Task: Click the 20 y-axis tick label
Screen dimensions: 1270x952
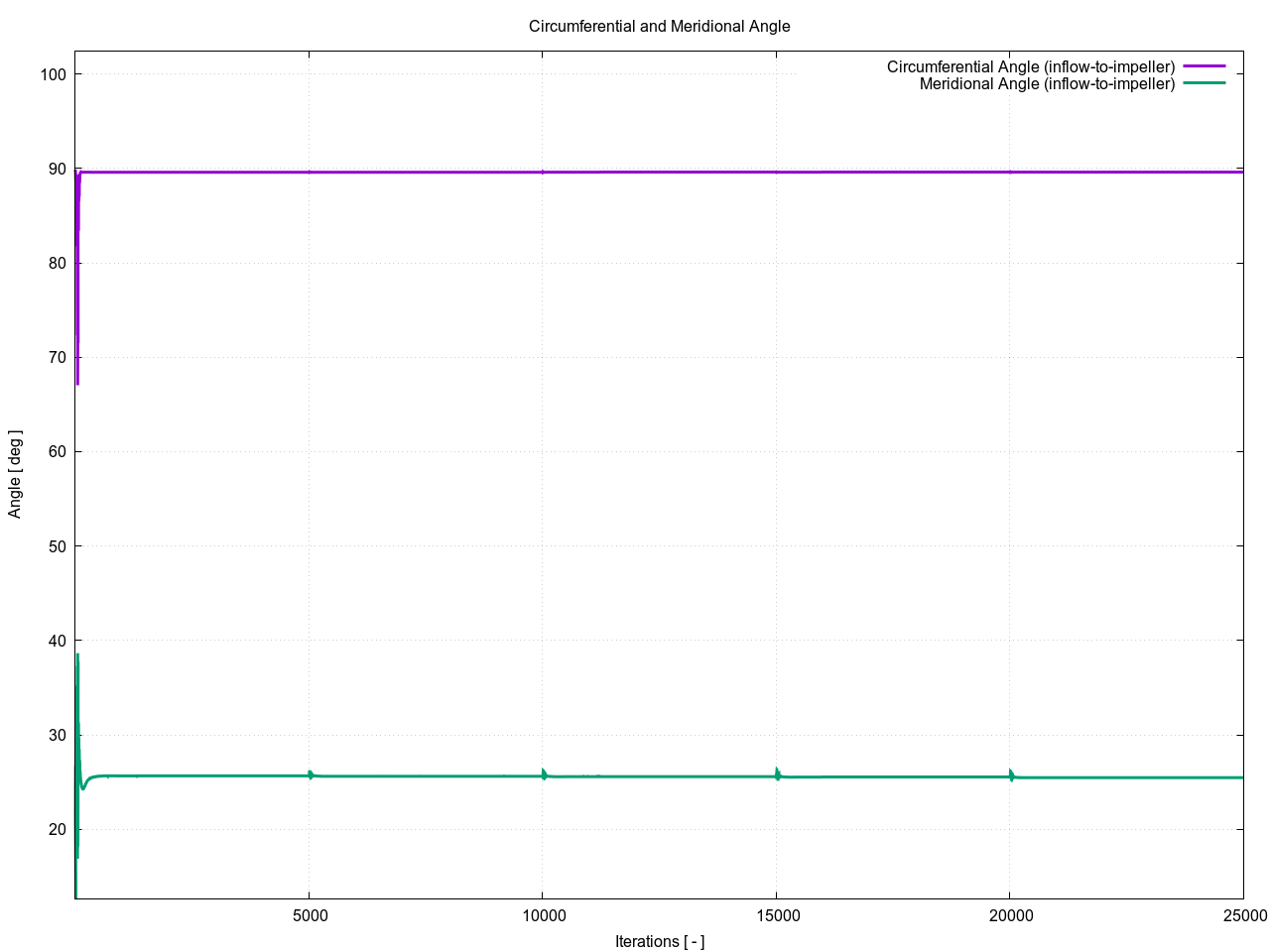Action: [58, 829]
